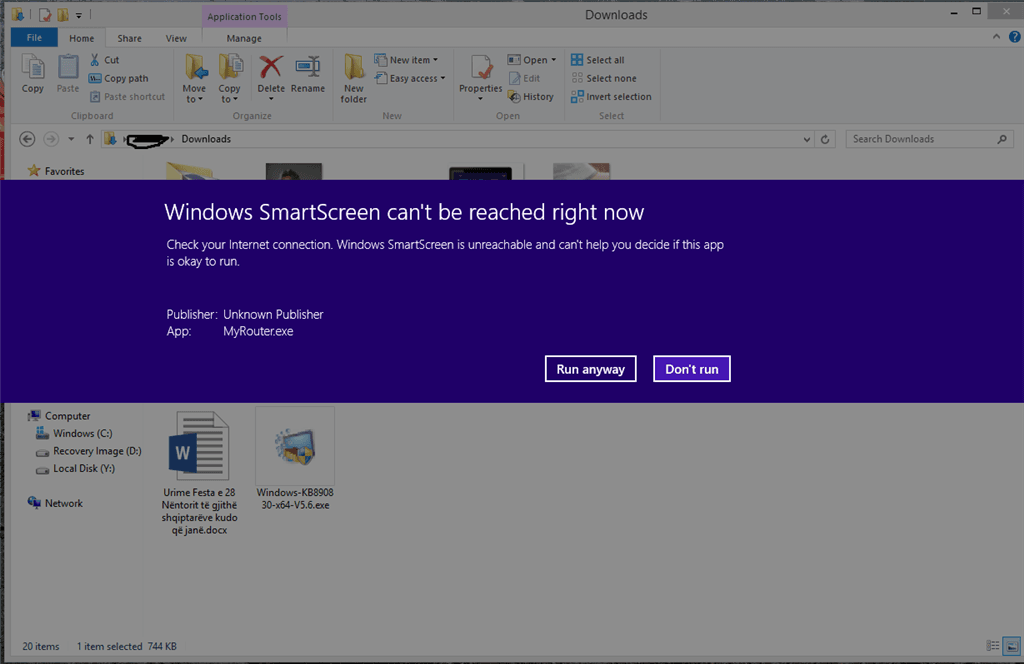Click the Edit command in the ribbon
Image resolution: width=1024 pixels, height=664 pixels.
coord(524,78)
